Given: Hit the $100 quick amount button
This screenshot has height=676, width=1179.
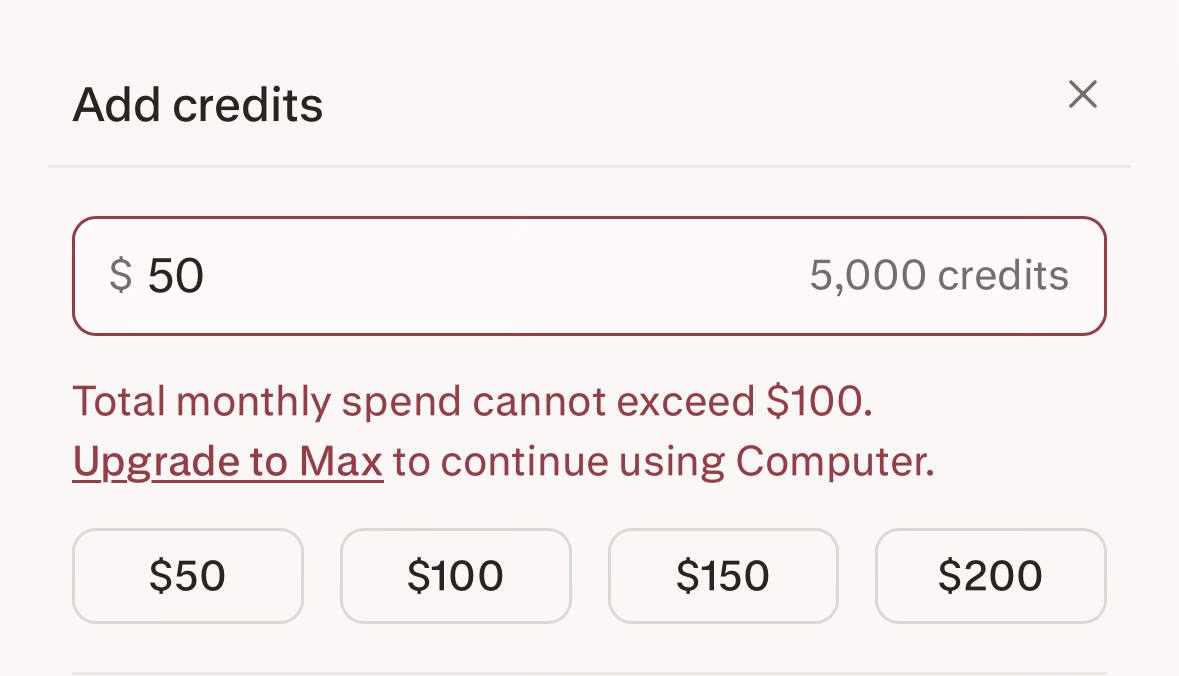Looking at the screenshot, I should pos(456,576).
